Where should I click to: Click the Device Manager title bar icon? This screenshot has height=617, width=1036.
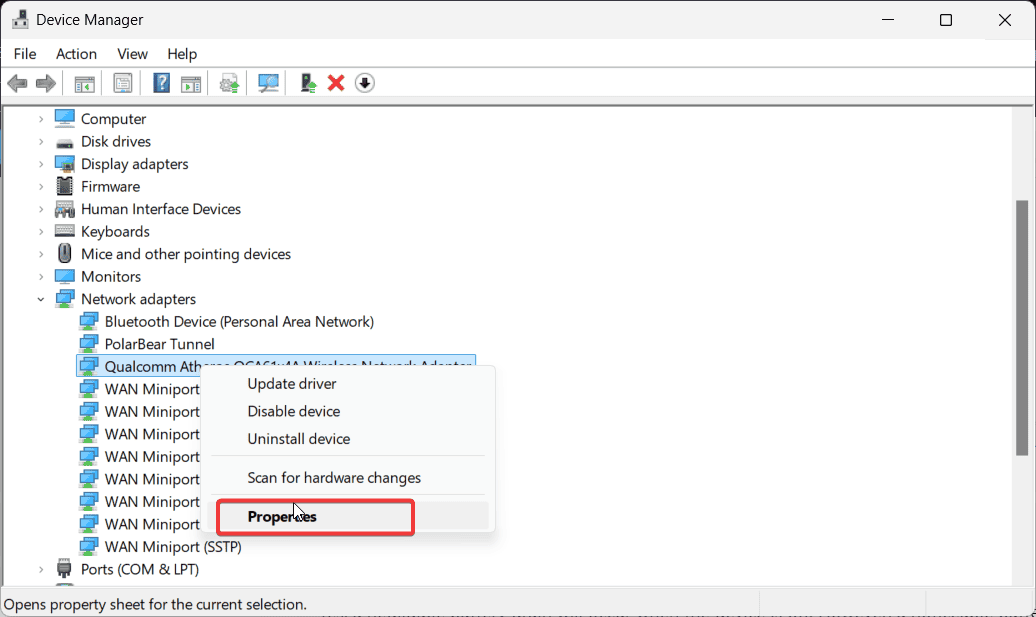[20, 20]
